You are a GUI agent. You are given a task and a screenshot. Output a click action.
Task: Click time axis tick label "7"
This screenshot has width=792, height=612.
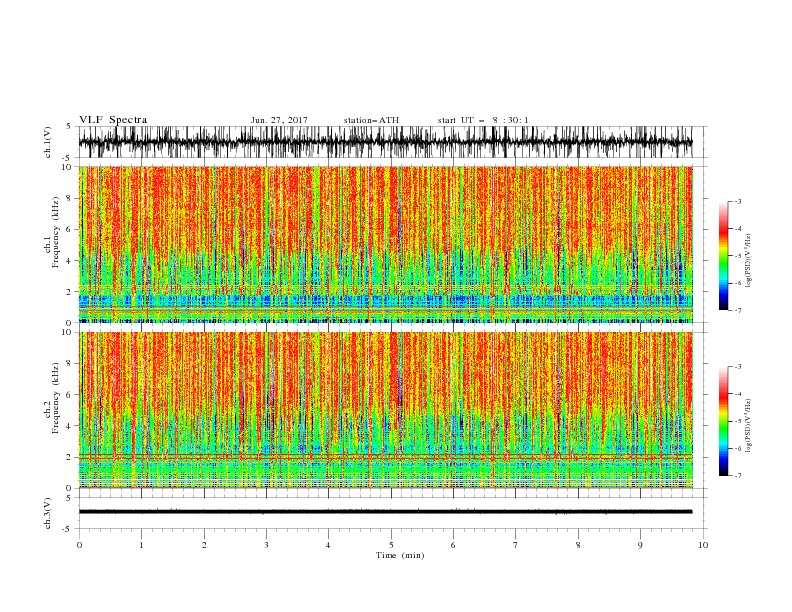[x=516, y=545]
